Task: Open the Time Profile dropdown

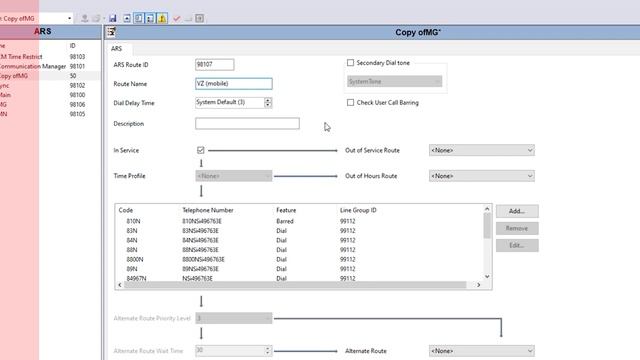Action: click(233, 176)
